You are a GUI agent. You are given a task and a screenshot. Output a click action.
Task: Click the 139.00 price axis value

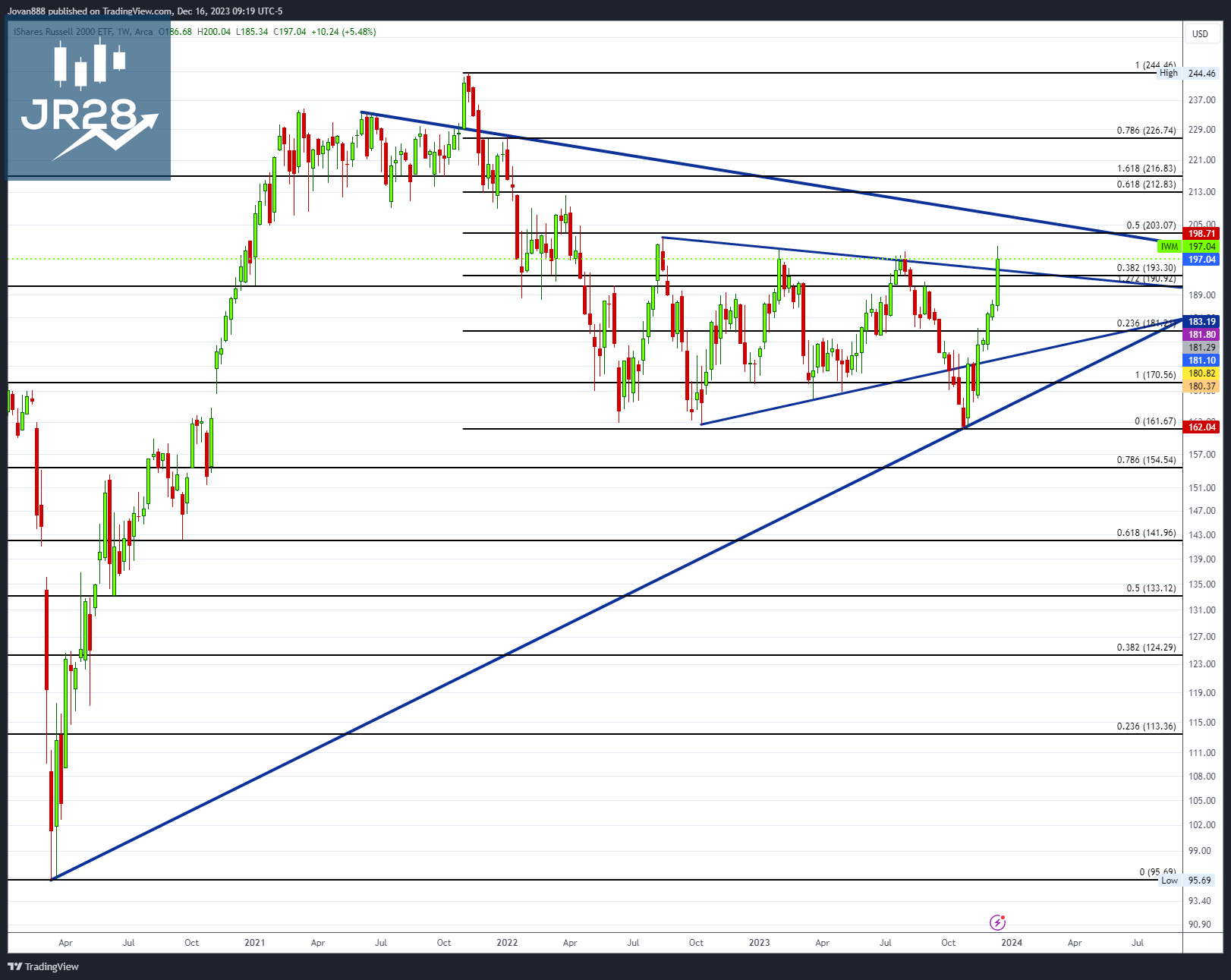click(1202, 559)
